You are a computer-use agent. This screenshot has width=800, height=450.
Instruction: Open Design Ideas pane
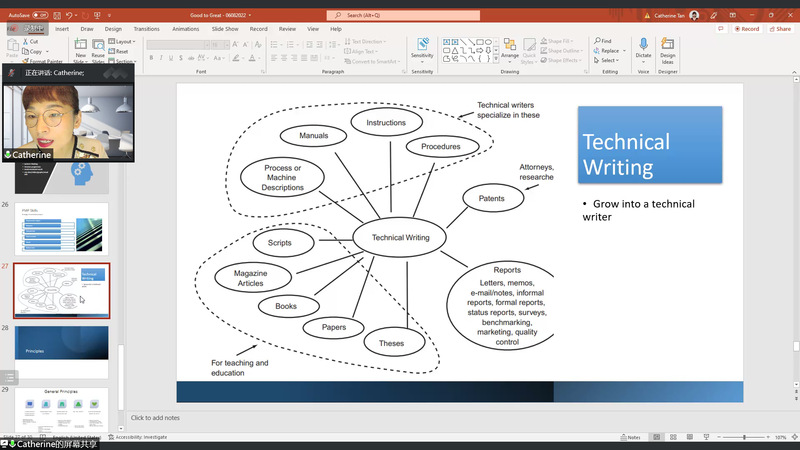click(667, 48)
